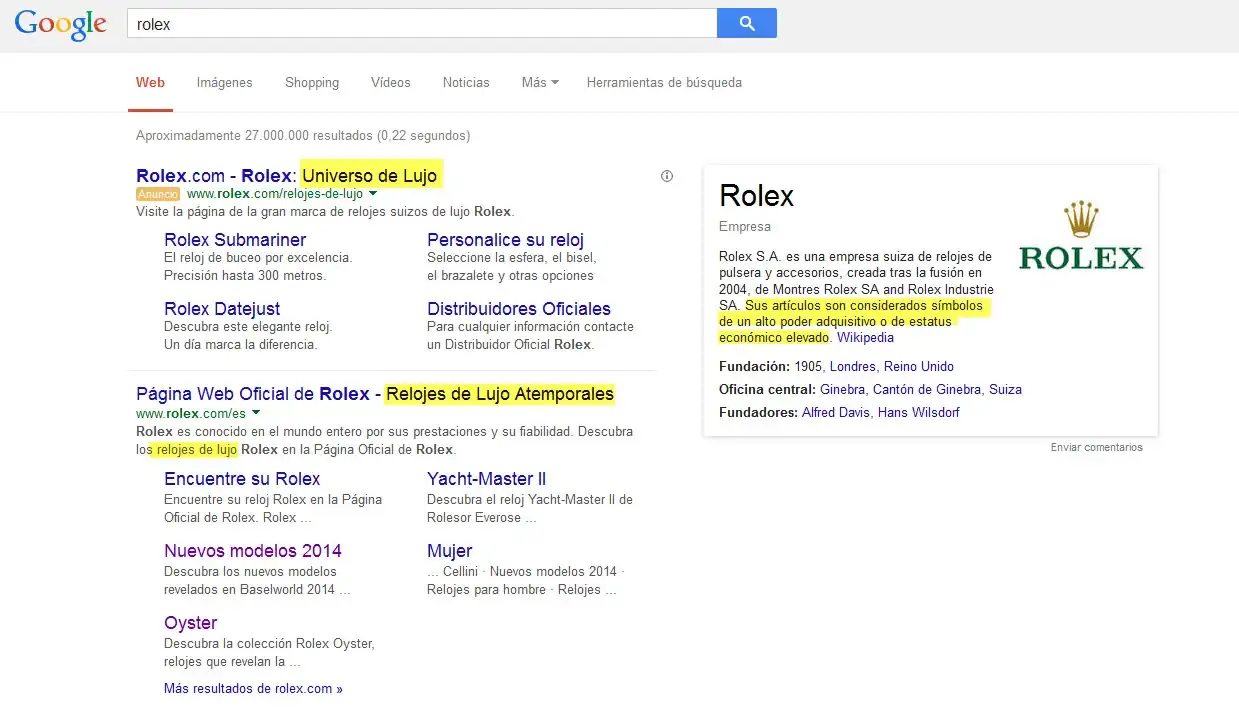Switch to the Imágenes tab
This screenshot has height=709, width=1239.
[x=224, y=82]
